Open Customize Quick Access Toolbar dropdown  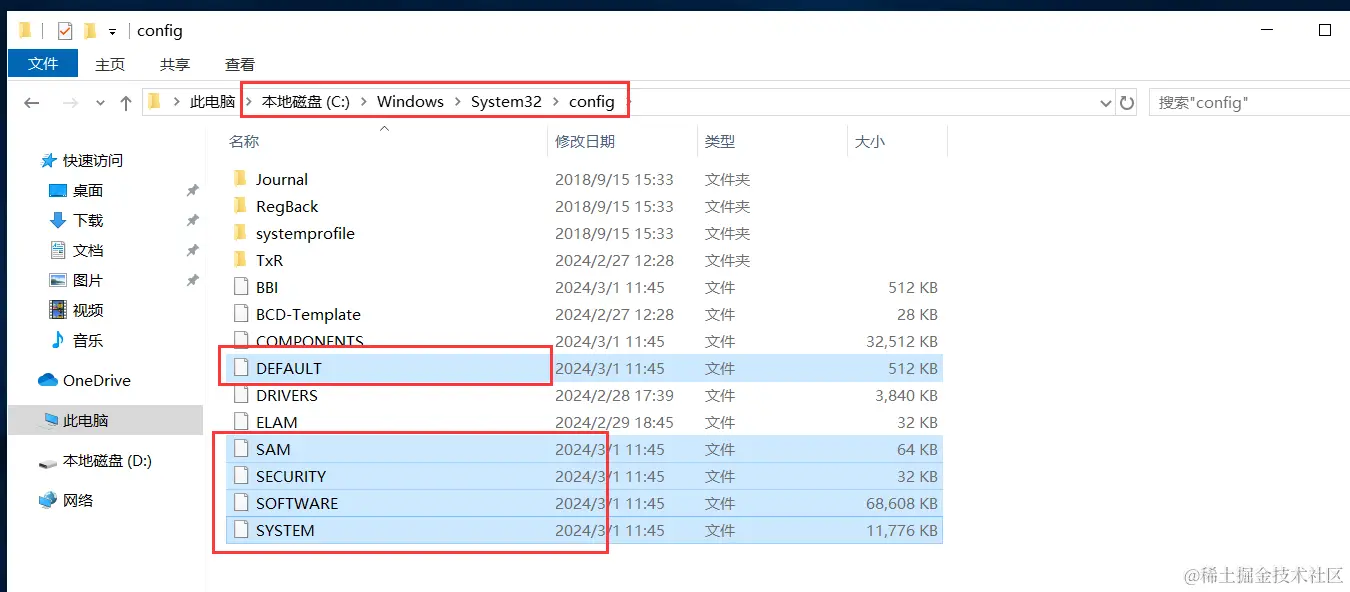pos(112,32)
